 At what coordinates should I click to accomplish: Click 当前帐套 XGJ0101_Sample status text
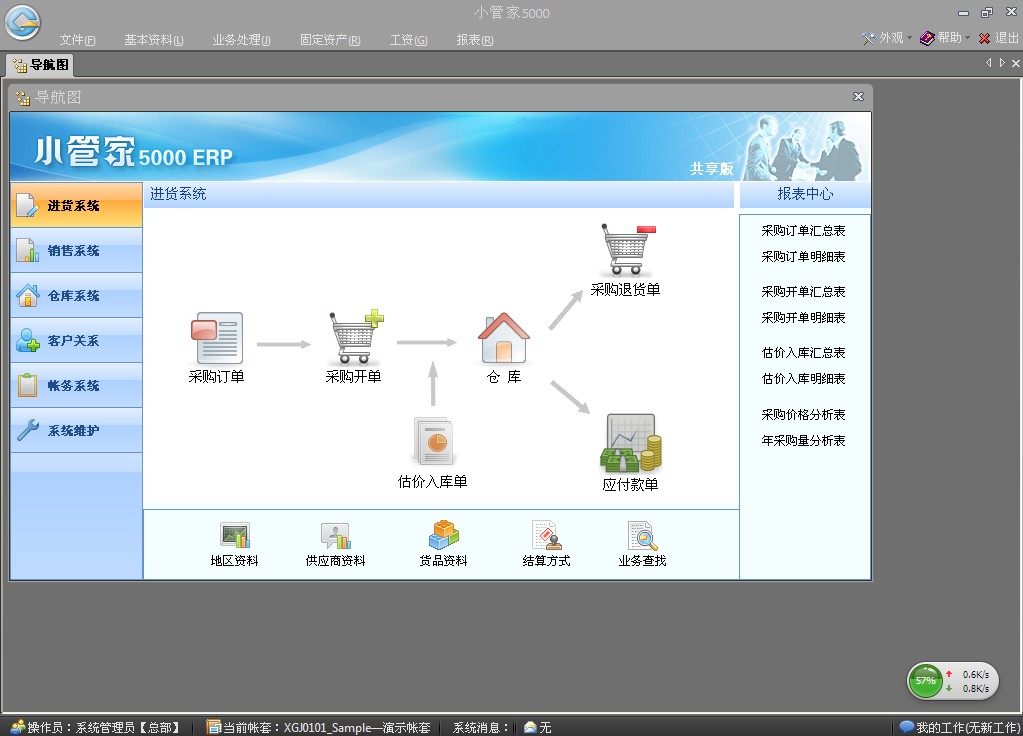(327, 727)
